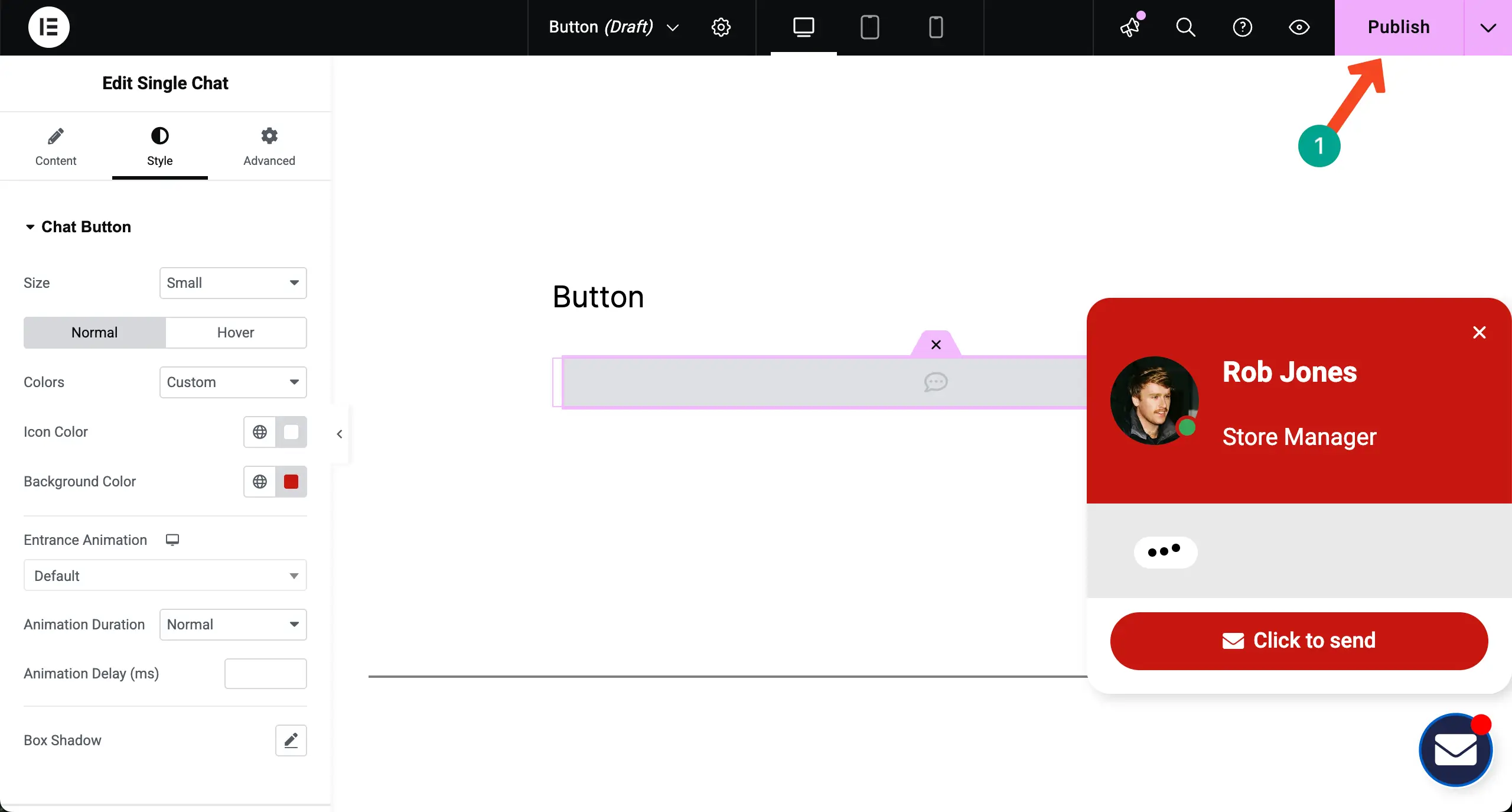The height and width of the screenshot is (812, 1512).
Task: Open the Animation Duration dropdown
Action: tap(233, 625)
